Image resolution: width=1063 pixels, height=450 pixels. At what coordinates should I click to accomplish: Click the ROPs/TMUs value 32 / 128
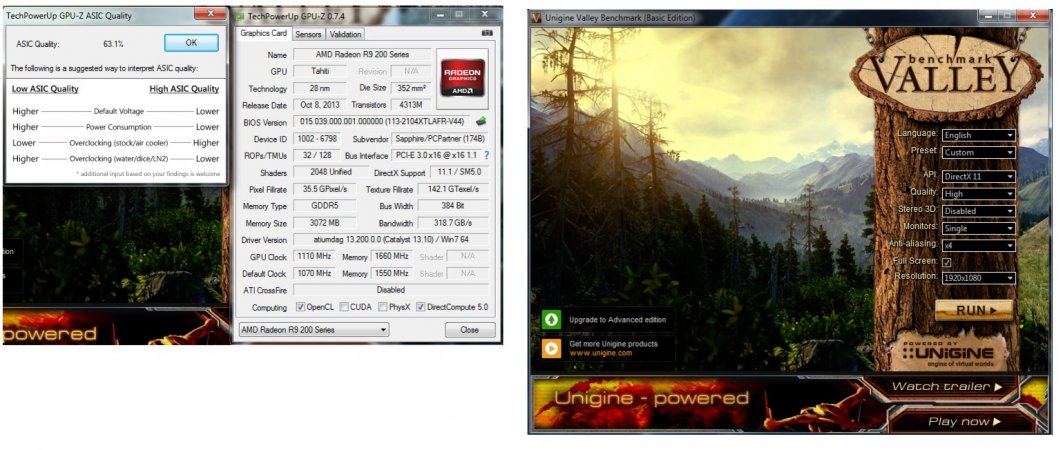click(x=317, y=155)
